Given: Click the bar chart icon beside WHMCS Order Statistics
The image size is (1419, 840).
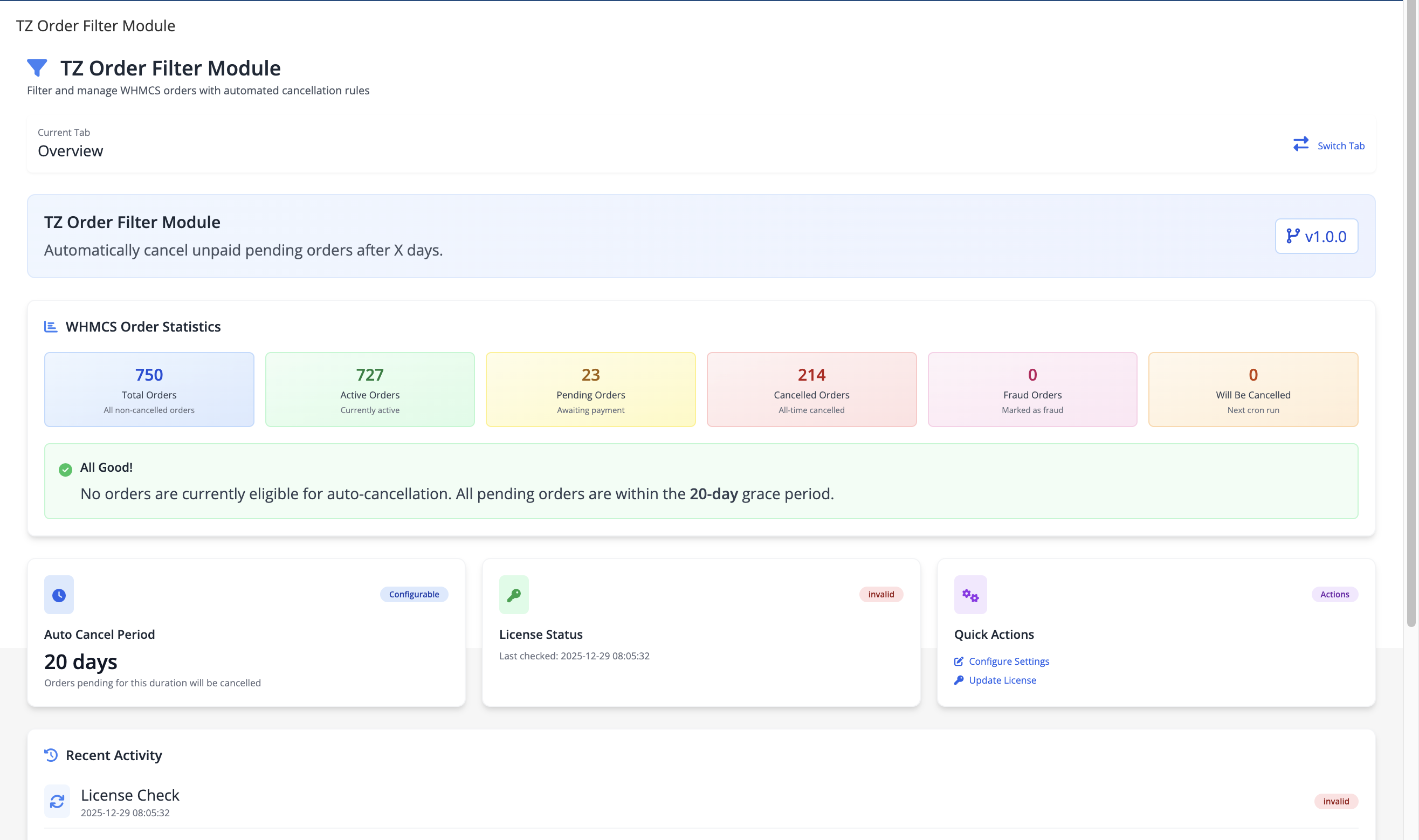Looking at the screenshot, I should (x=50, y=326).
